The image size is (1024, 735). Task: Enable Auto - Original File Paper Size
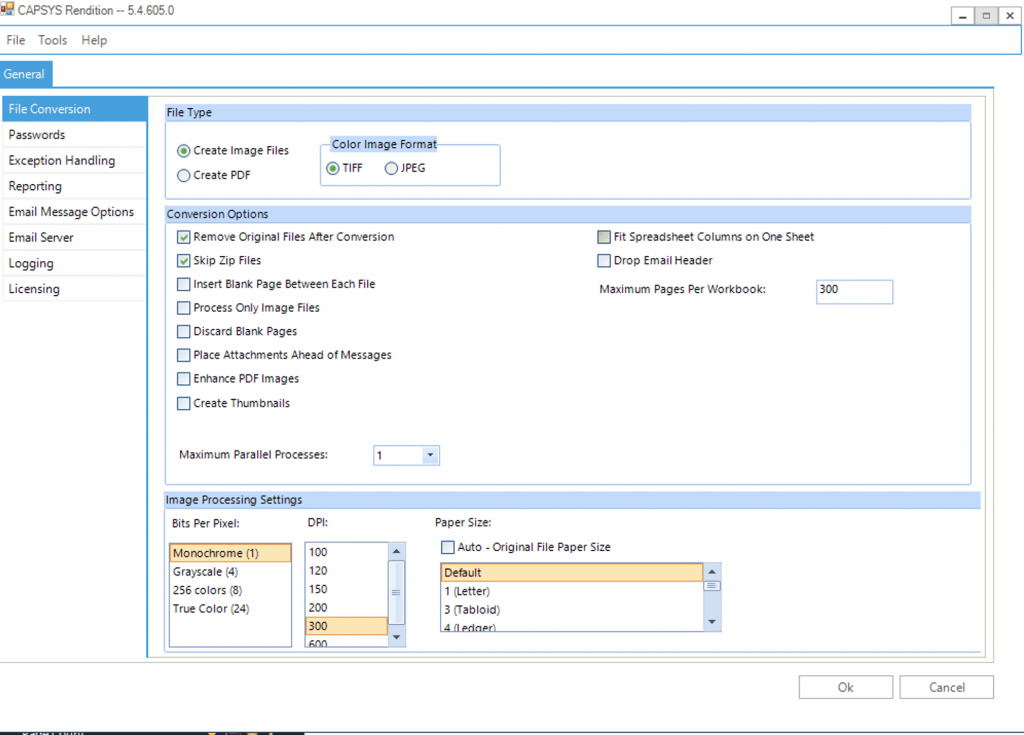click(448, 547)
